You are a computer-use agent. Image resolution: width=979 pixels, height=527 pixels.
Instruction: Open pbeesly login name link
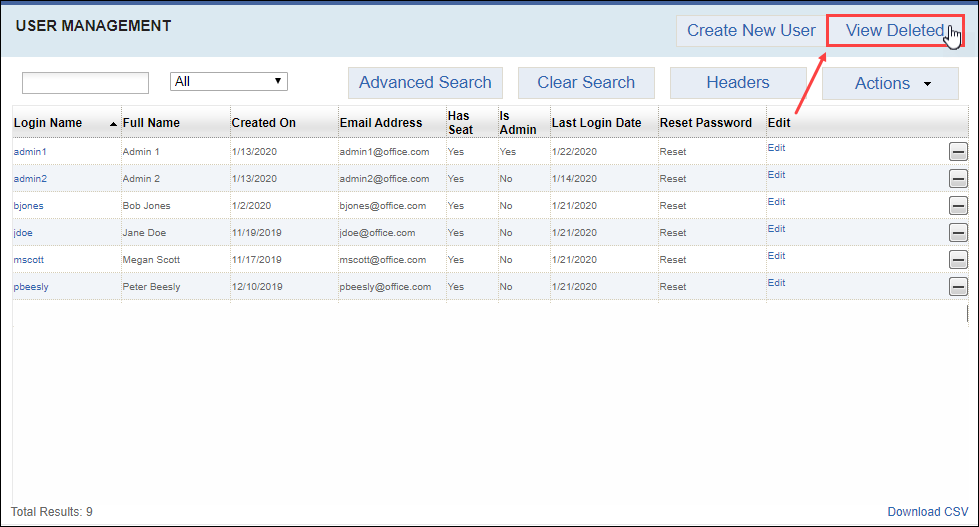point(31,287)
